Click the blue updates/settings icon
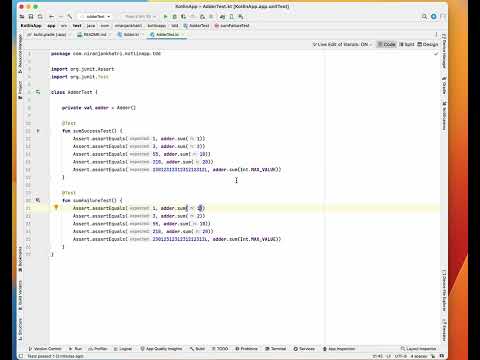Image resolution: width=480 pixels, height=360 pixels. tap(434, 16)
